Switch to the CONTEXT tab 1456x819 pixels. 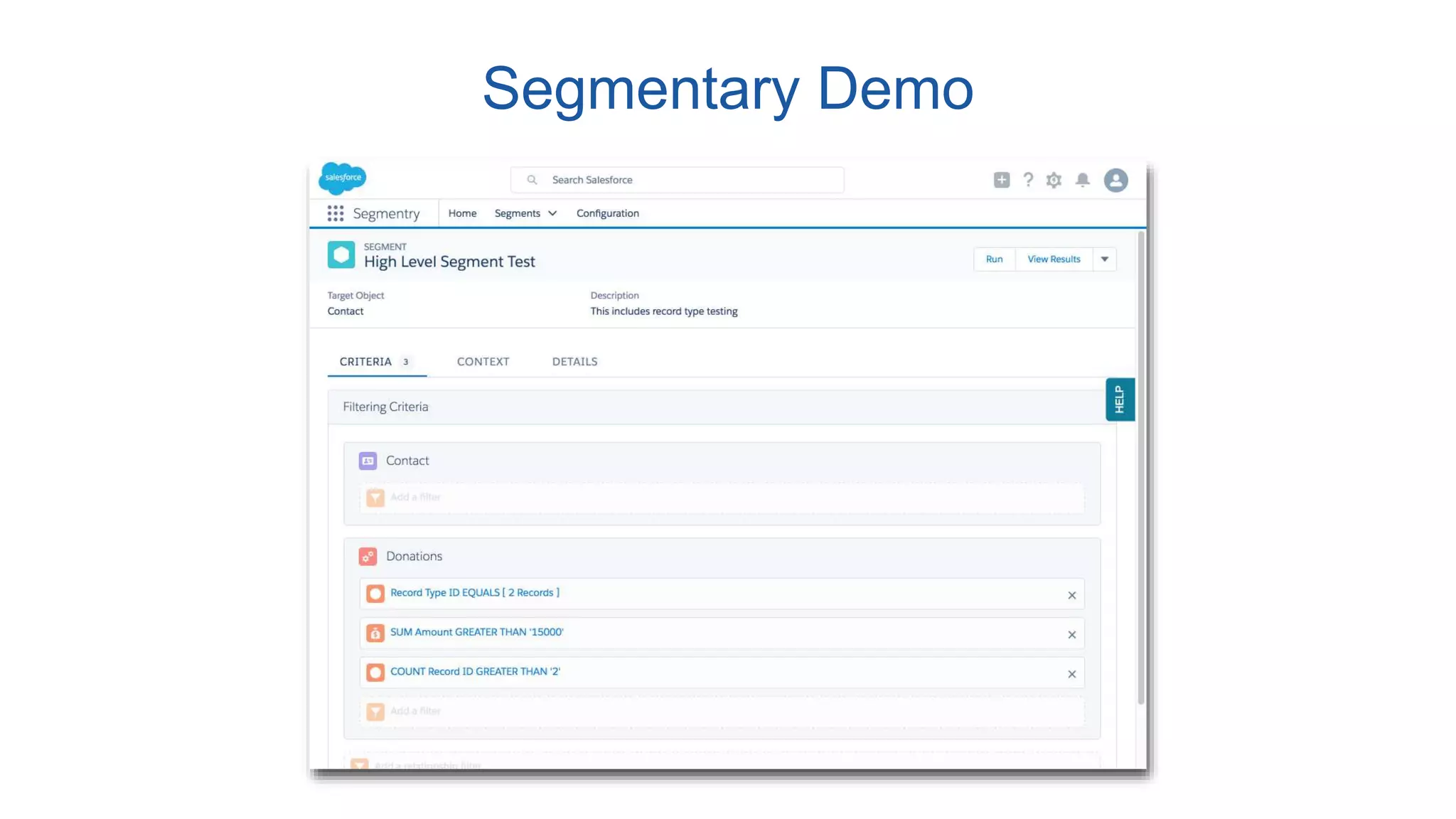tap(483, 362)
